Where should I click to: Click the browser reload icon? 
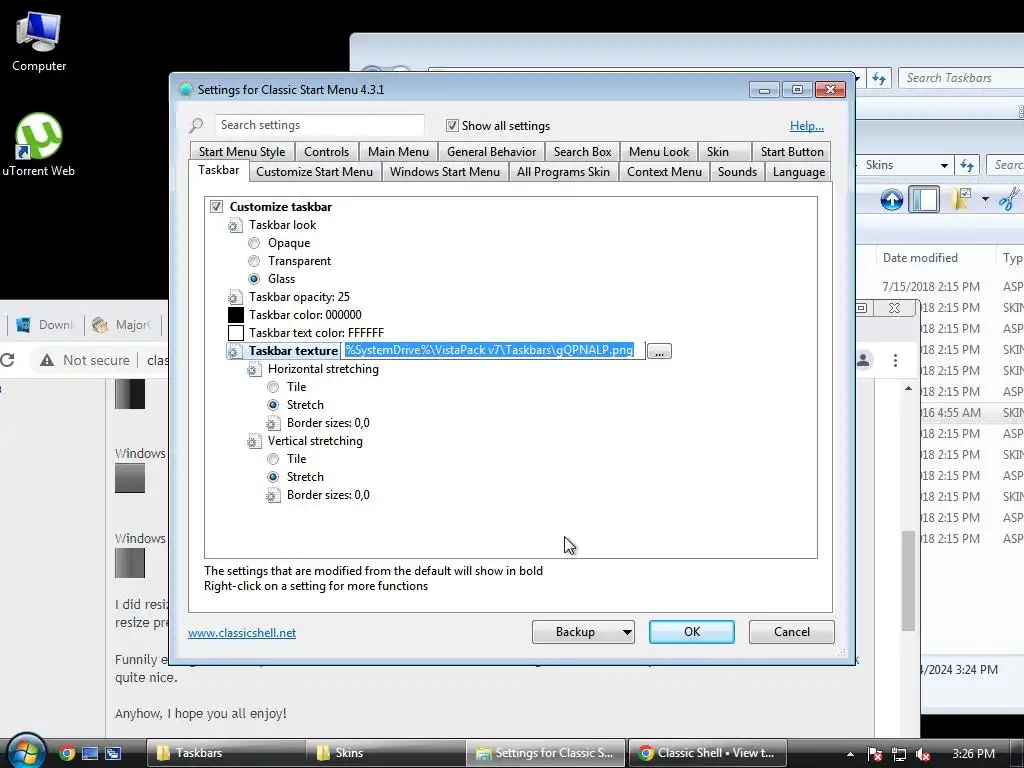pos(8,360)
